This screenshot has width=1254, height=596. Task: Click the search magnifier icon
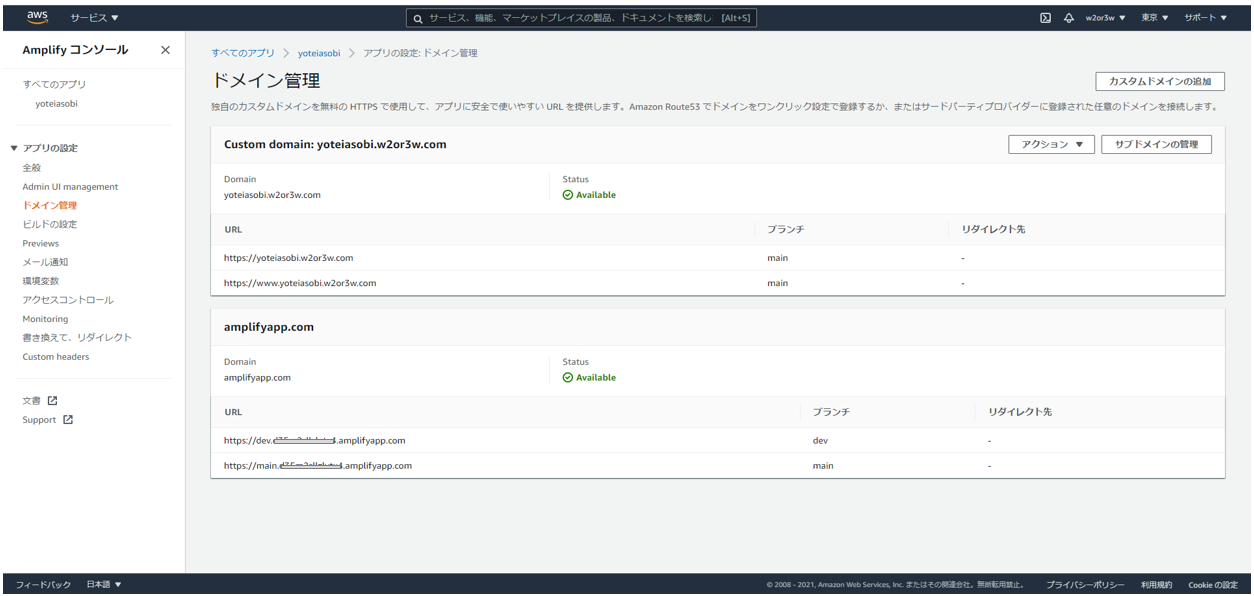click(419, 18)
